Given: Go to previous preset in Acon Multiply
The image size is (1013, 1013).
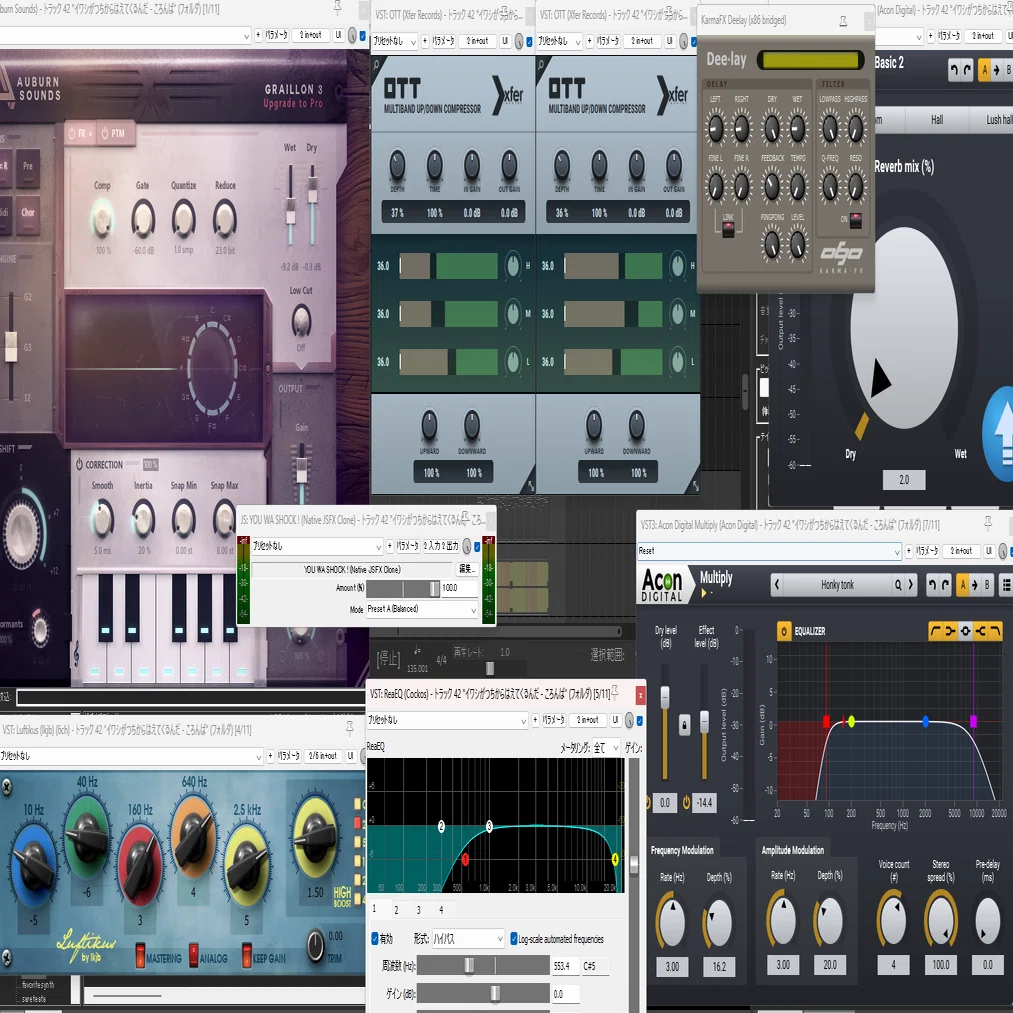Looking at the screenshot, I should point(777,585).
